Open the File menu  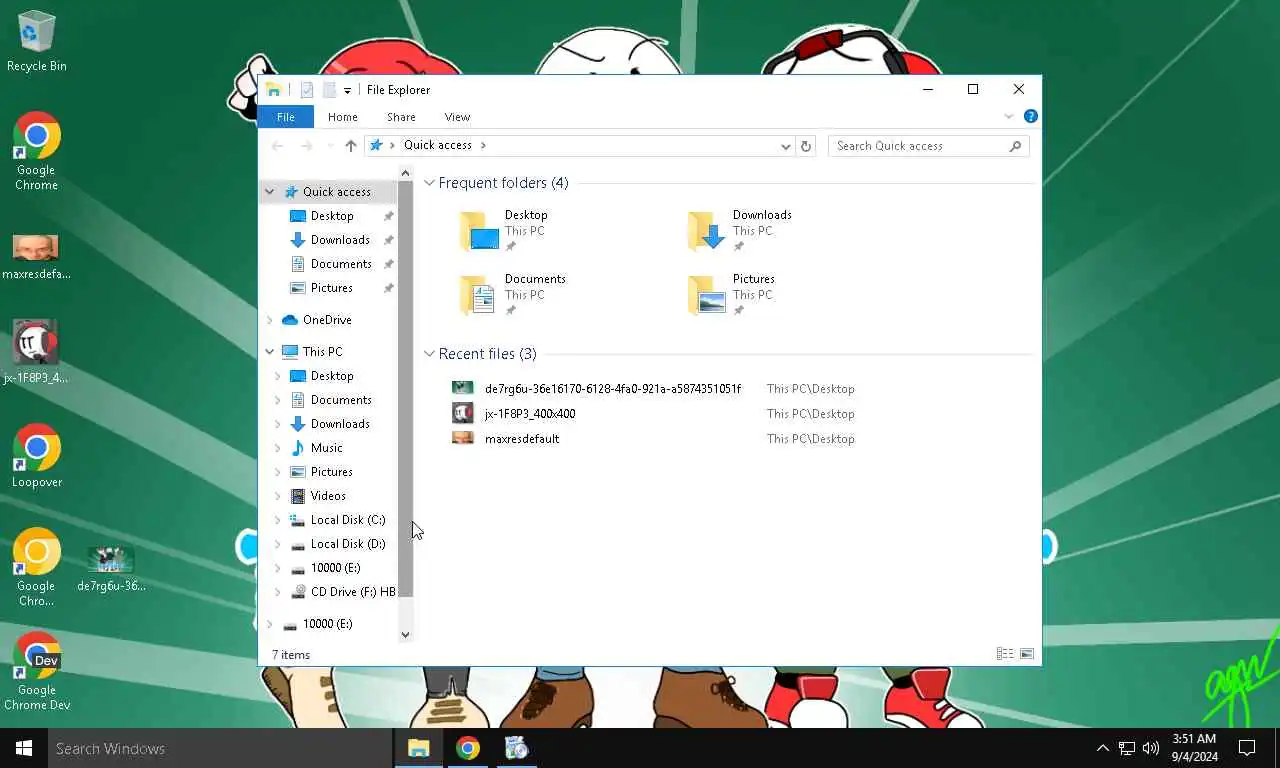pos(286,117)
